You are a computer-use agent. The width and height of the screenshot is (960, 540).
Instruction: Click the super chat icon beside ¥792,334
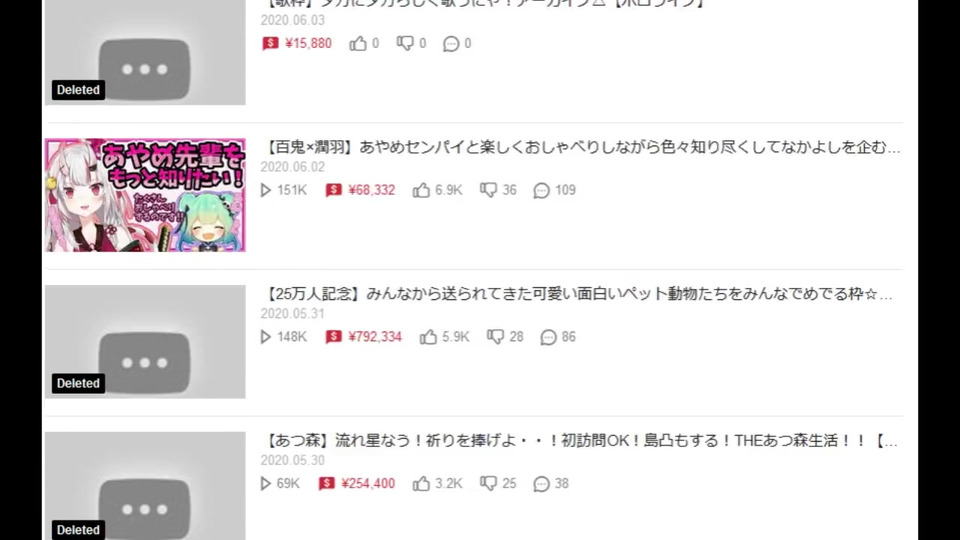tap(334, 337)
